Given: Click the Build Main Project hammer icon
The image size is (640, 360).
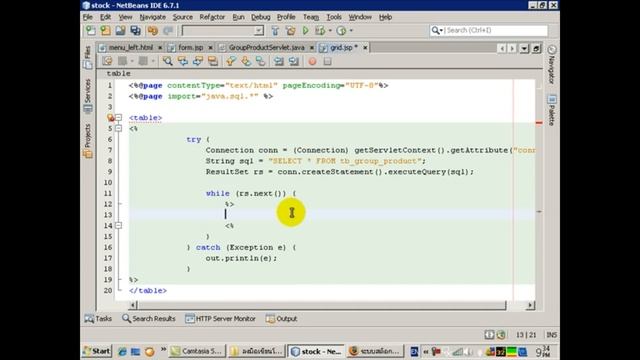Looking at the screenshot, I should pyautogui.click(x=275, y=31).
